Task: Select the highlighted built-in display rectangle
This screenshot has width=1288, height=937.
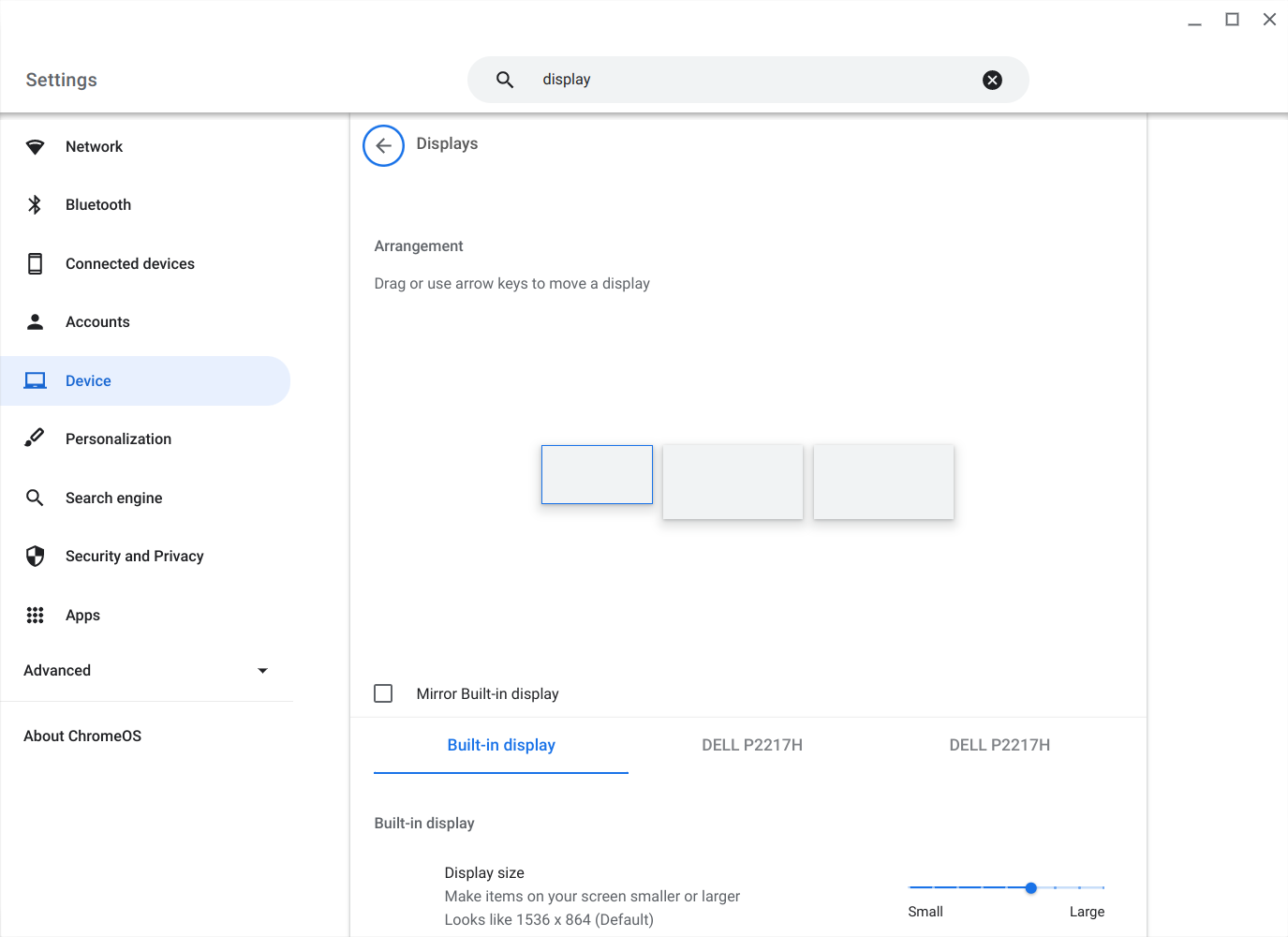Action: [597, 475]
